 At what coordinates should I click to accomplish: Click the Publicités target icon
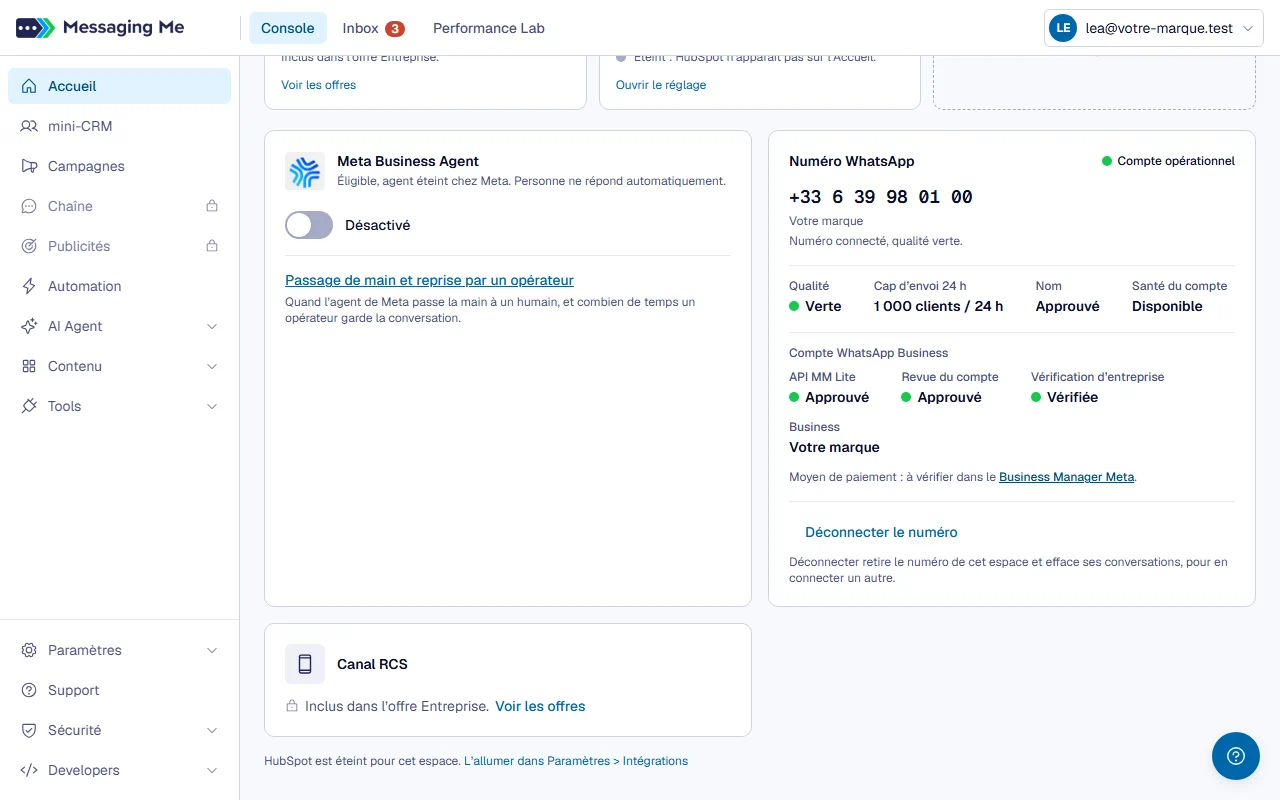[29, 246]
